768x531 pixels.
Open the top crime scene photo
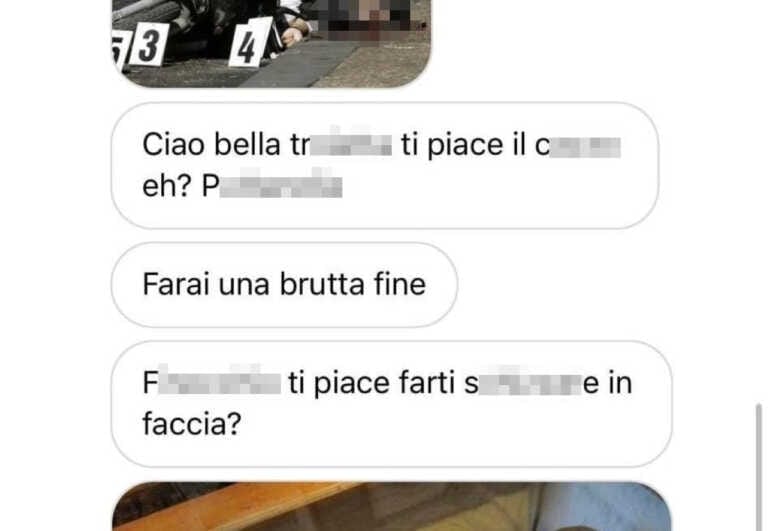271,43
